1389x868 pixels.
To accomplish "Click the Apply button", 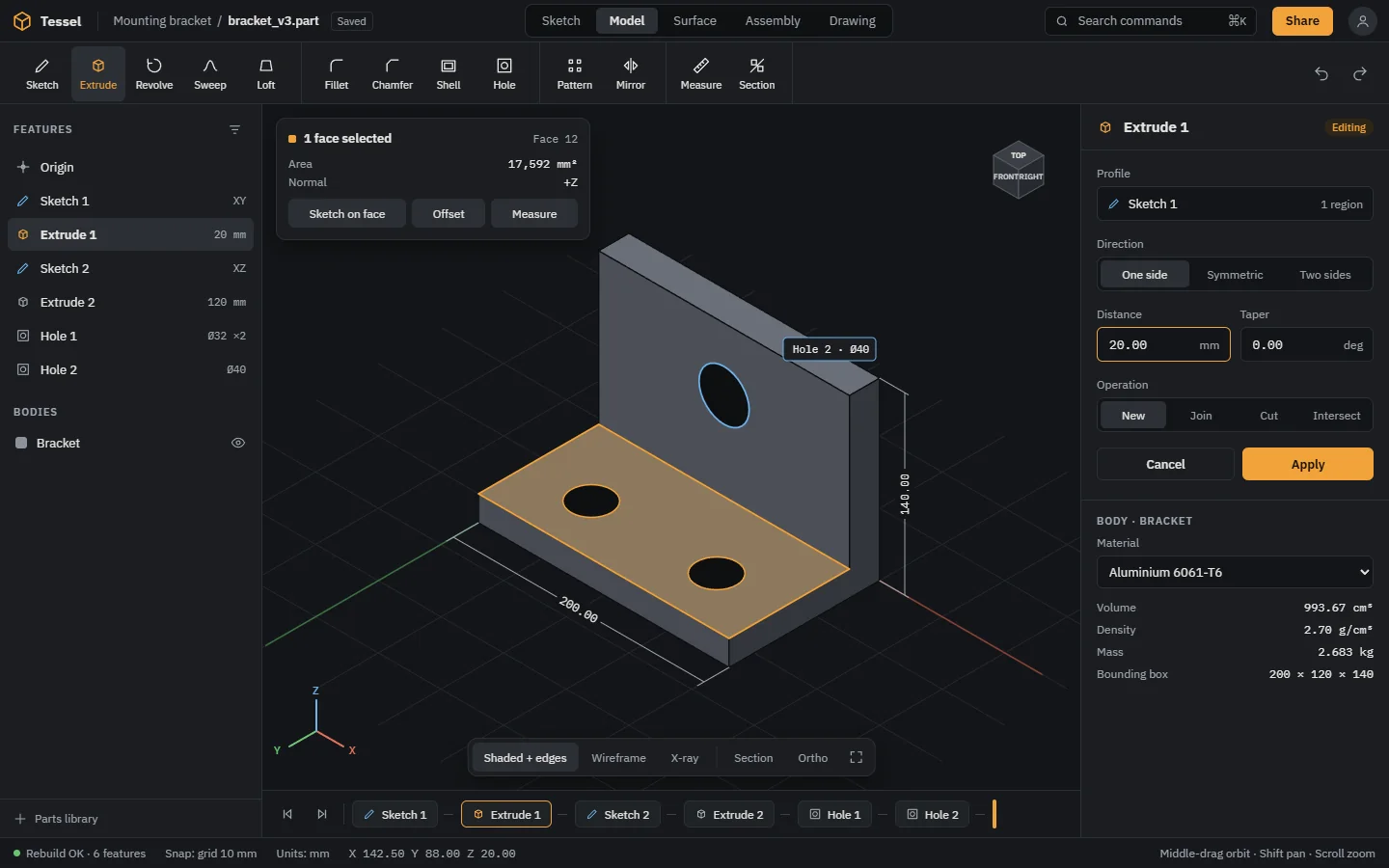I will (1308, 464).
